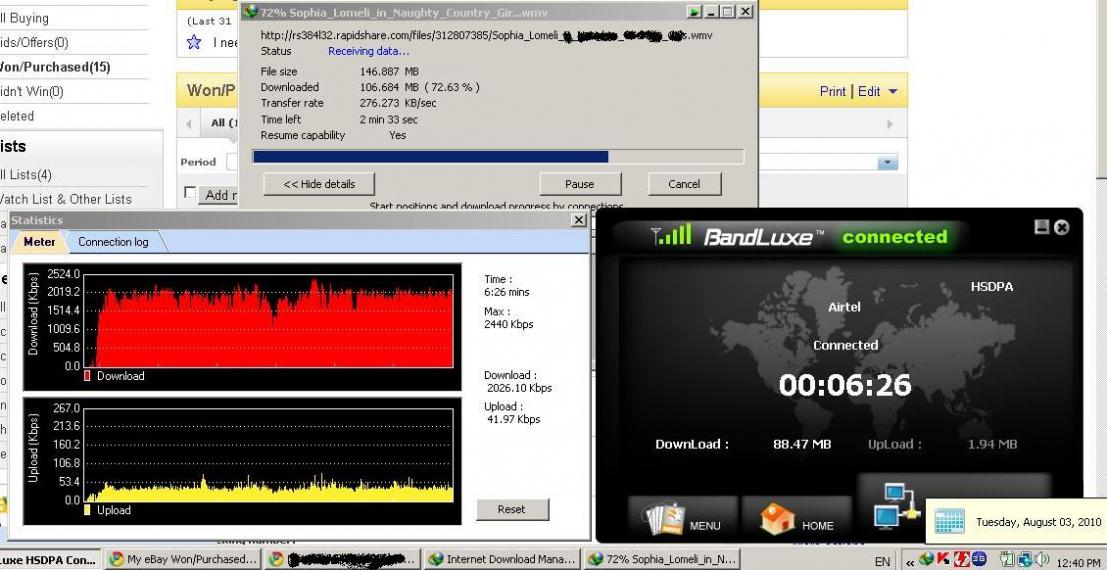Click the yellow Upload legend square
Screen dimensions: 1107x570
87,509
